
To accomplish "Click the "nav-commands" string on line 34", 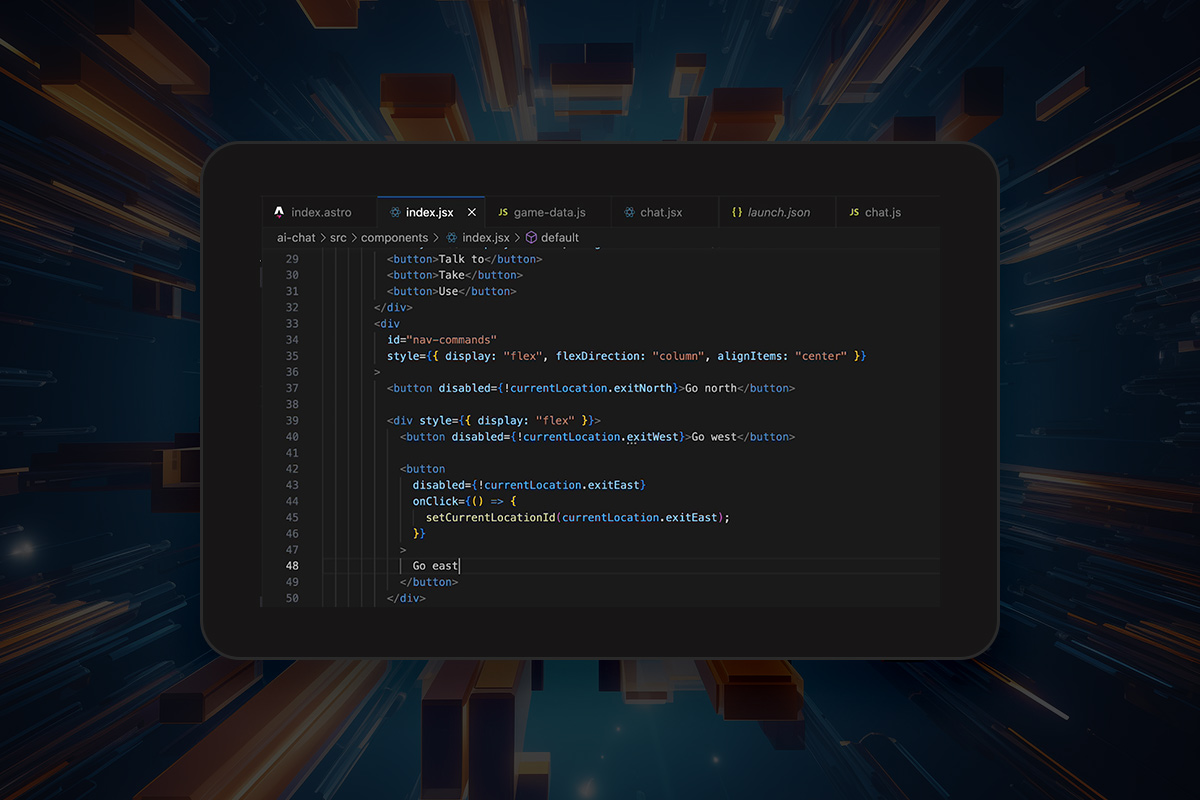I will tap(451, 340).
